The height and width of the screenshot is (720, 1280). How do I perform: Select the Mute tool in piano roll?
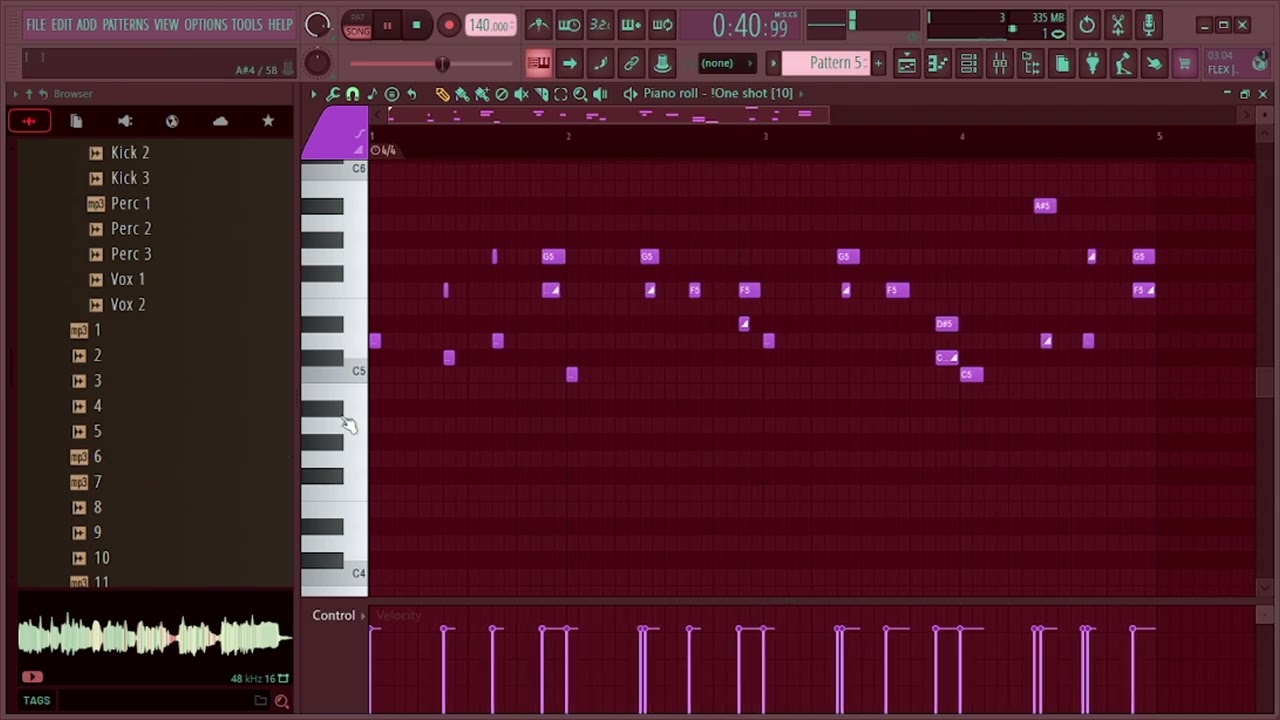pyautogui.click(x=521, y=94)
